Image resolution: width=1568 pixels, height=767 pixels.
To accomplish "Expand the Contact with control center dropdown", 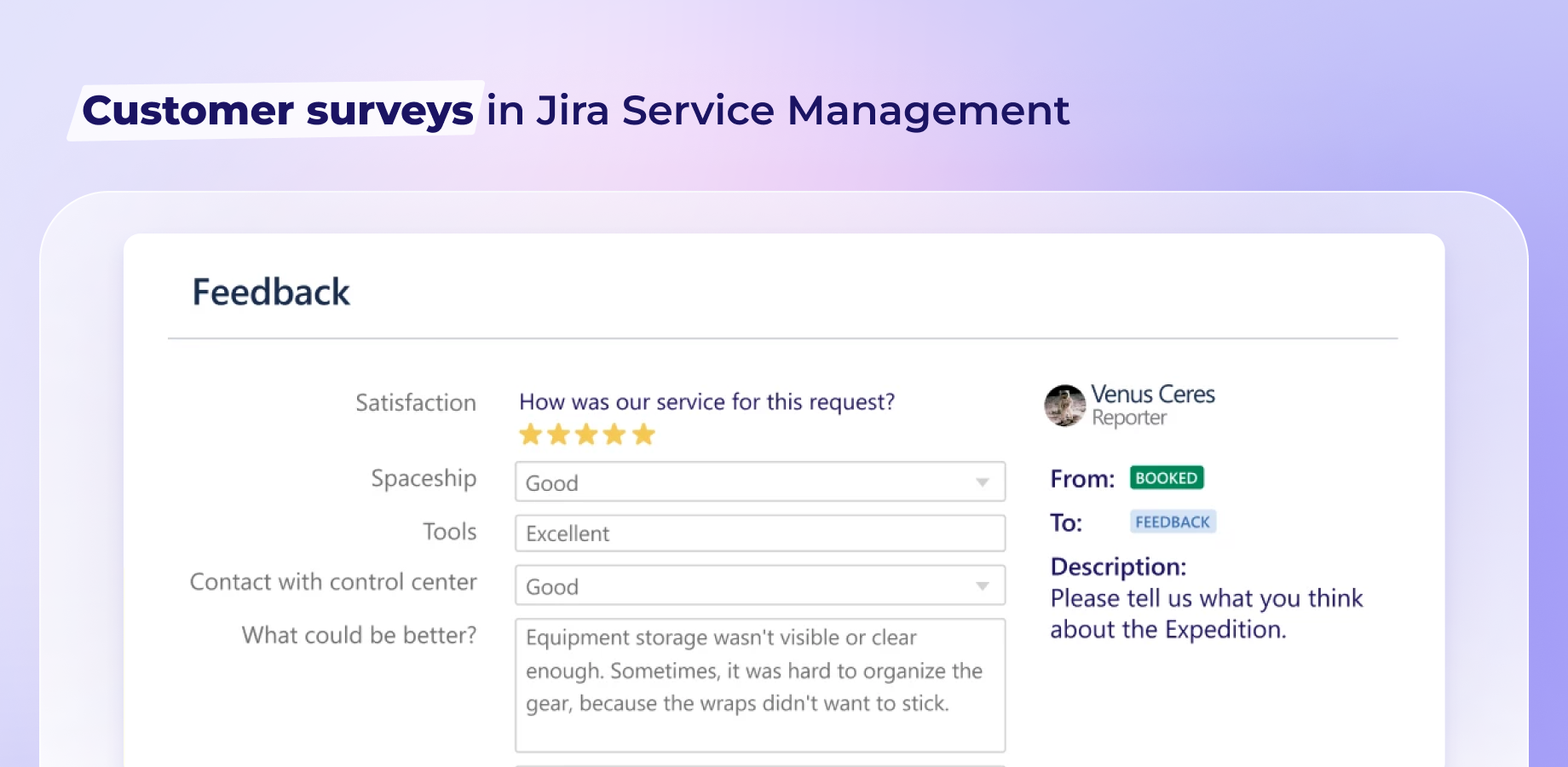I will 760,585.
